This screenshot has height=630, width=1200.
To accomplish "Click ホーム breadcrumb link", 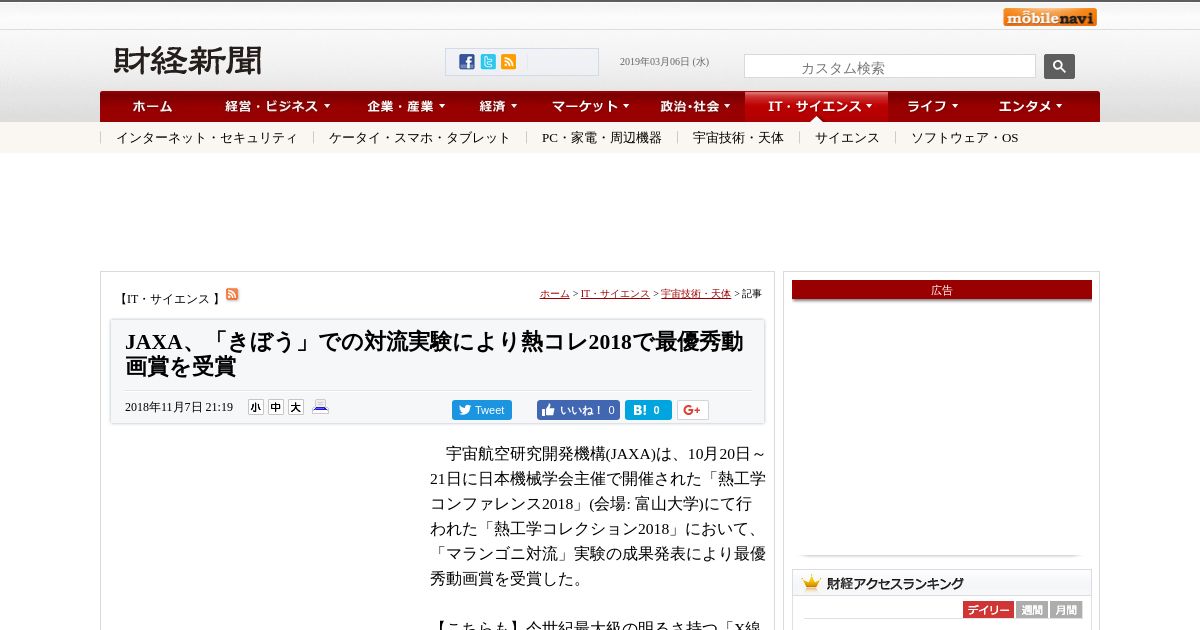I will click(x=554, y=294).
